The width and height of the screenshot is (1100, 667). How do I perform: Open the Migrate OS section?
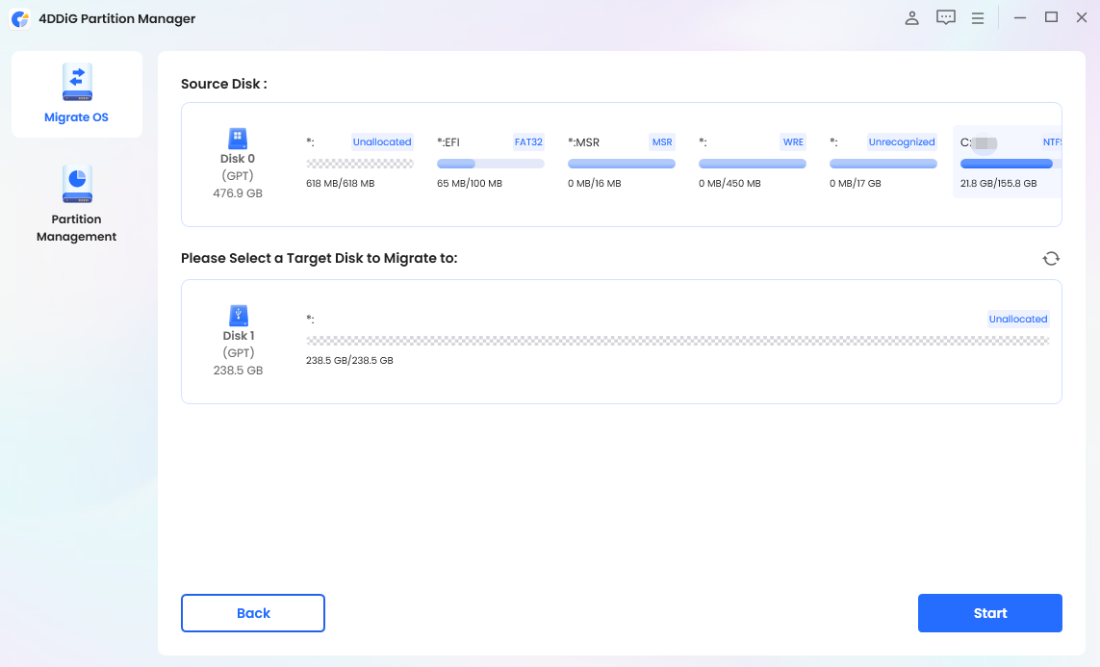tap(76, 94)
